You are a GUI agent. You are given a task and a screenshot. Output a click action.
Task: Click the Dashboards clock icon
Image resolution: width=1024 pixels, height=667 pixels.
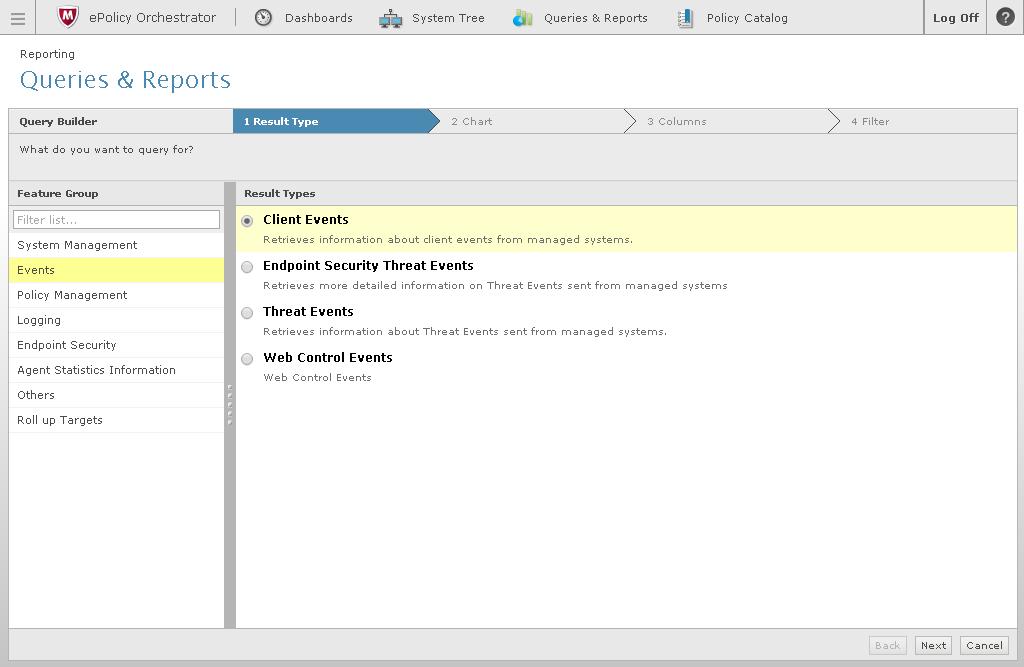(263, 18)
